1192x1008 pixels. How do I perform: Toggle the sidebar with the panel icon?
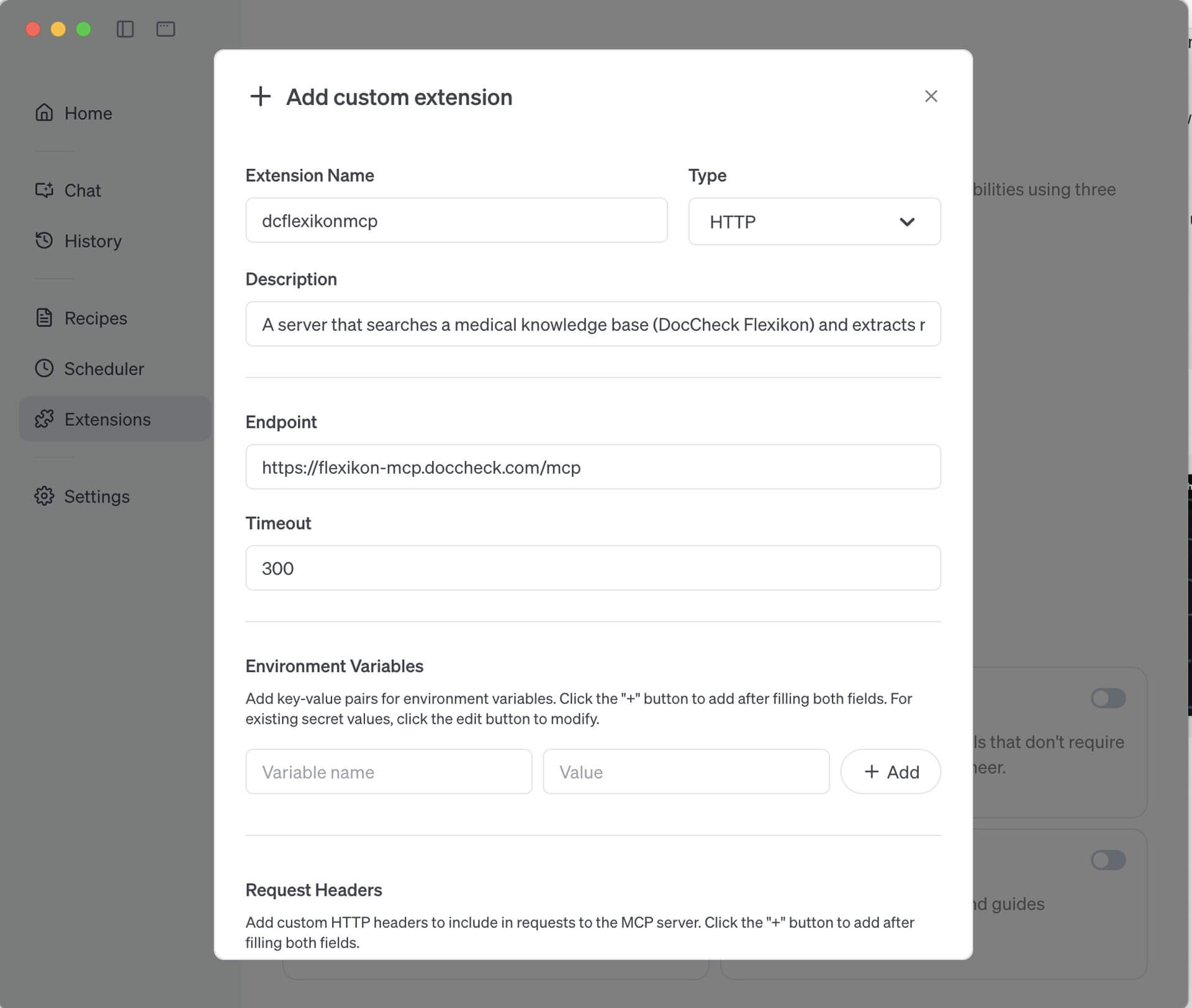(127, 29)
